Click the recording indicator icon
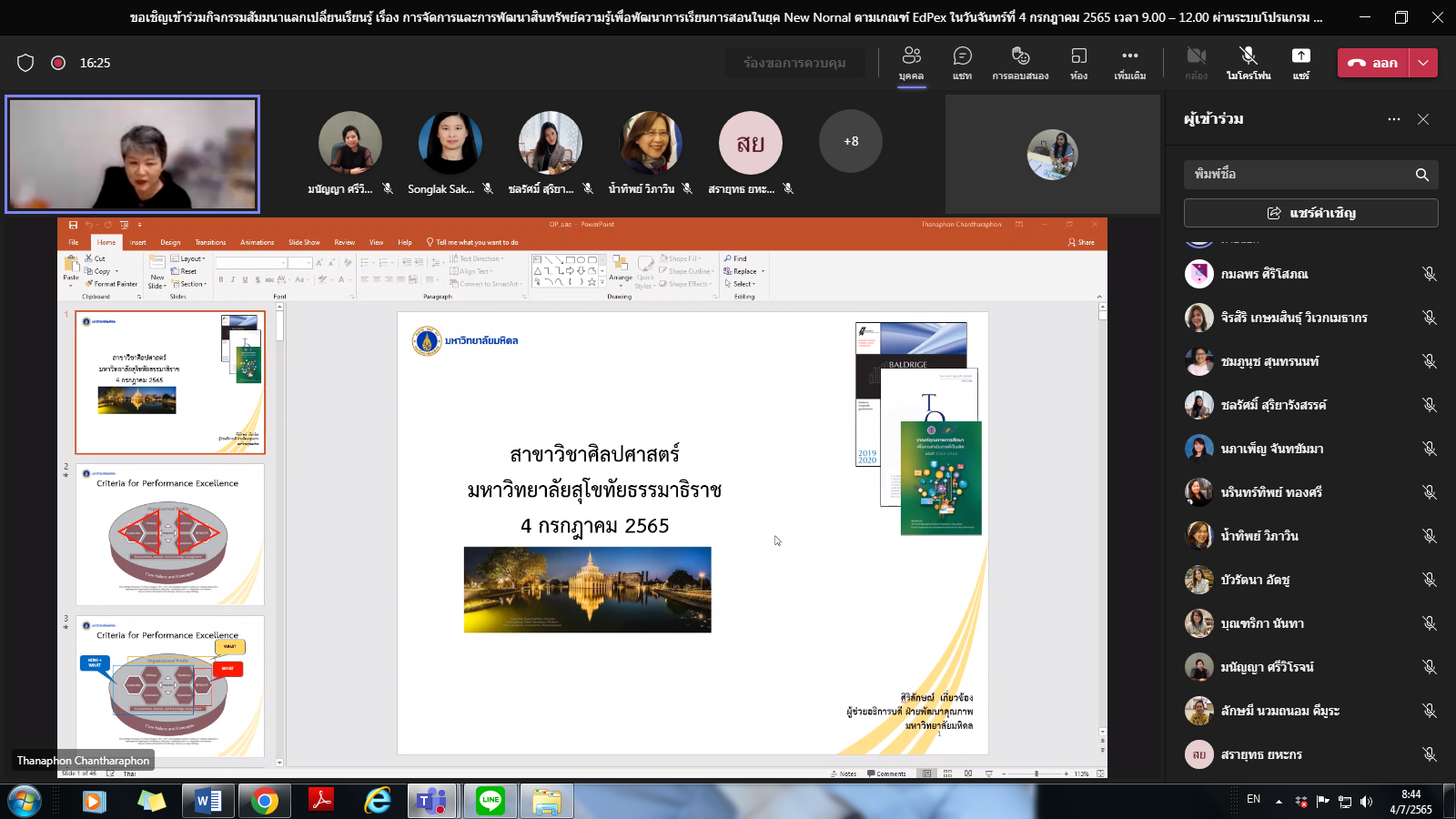 (58, 63)
